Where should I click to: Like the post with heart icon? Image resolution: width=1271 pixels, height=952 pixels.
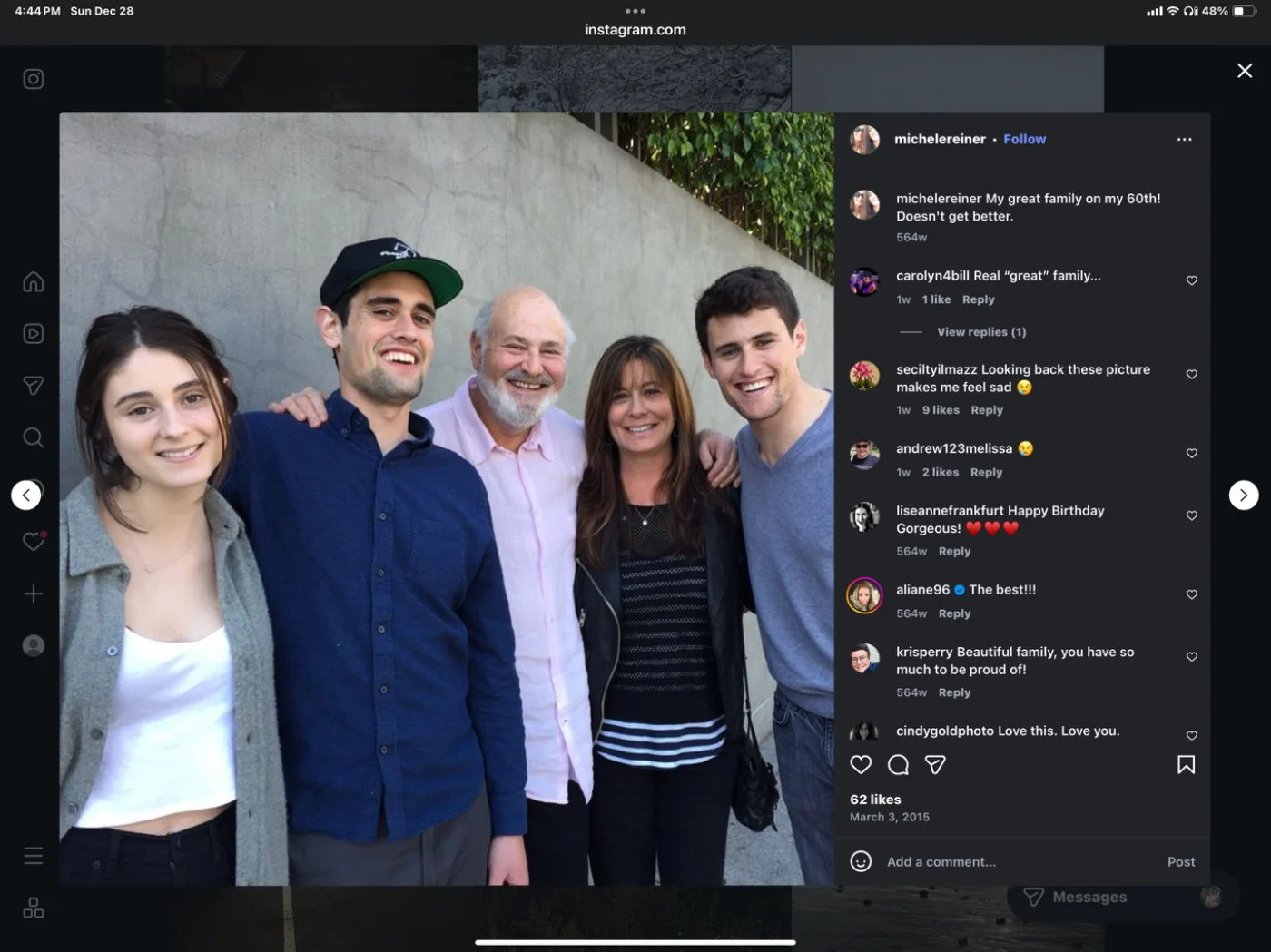(x=861, y=765)
